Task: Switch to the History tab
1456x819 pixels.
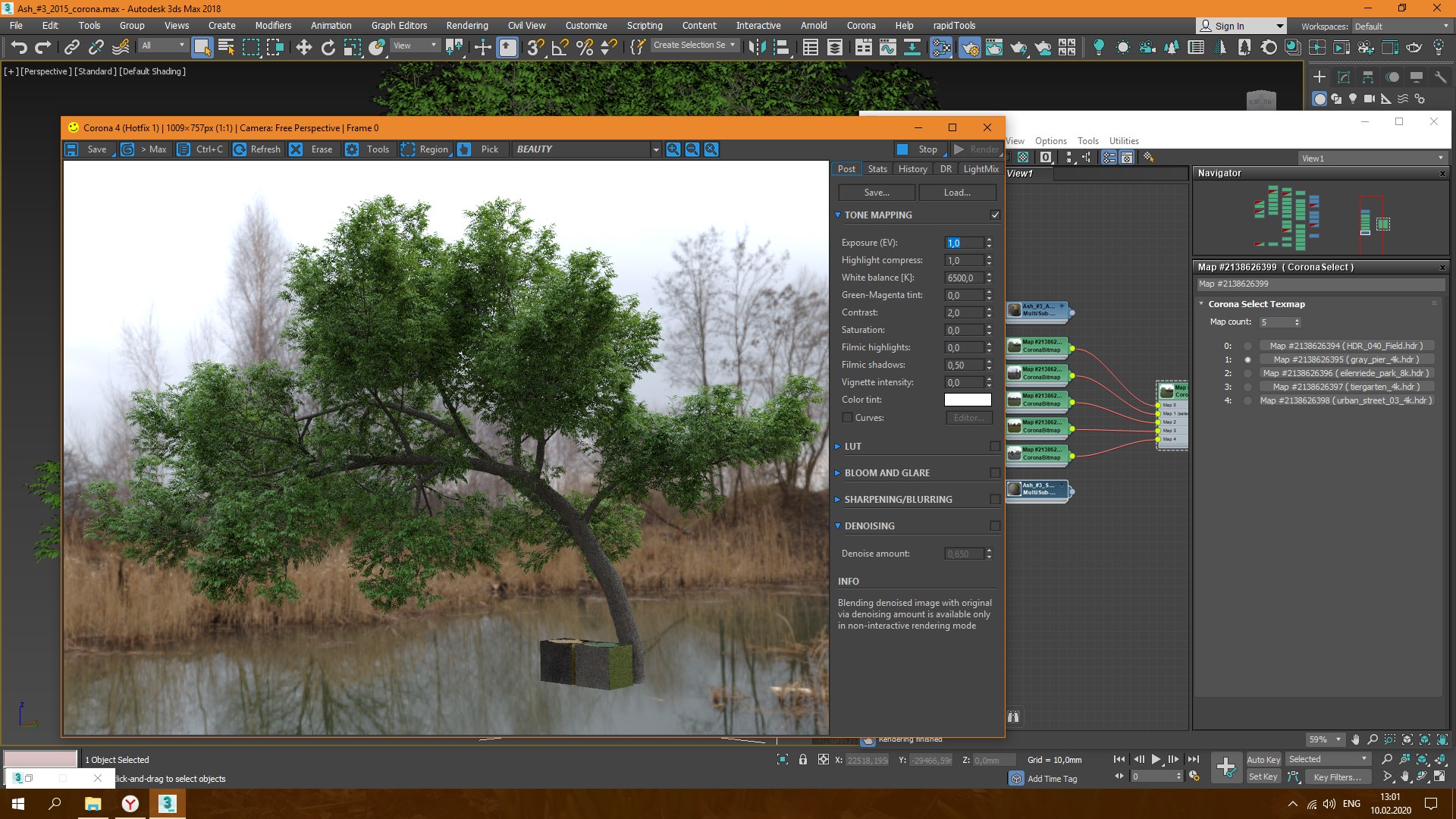Action: tap(912, 169)
